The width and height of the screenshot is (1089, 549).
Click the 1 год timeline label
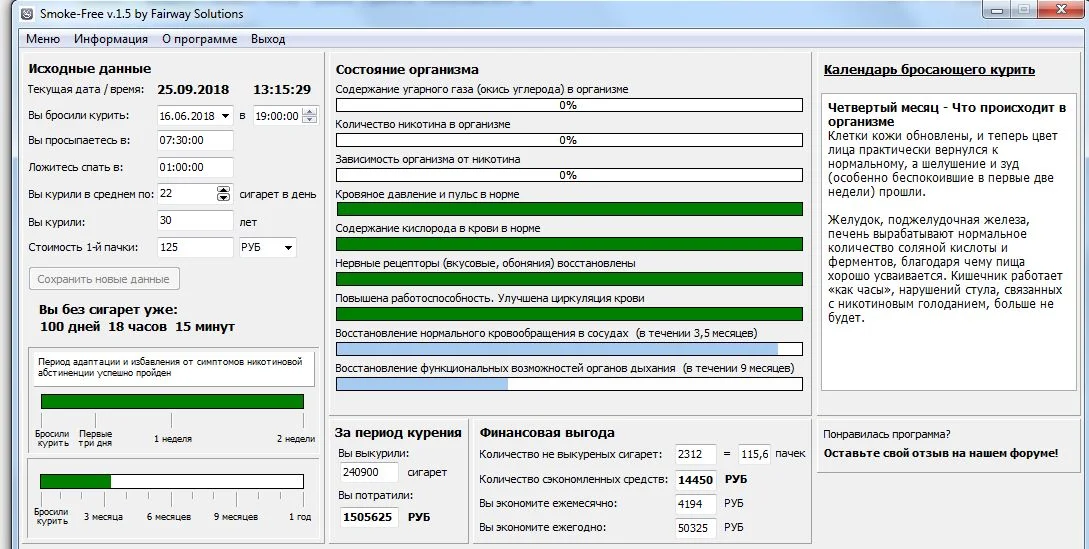coord(300,517)
